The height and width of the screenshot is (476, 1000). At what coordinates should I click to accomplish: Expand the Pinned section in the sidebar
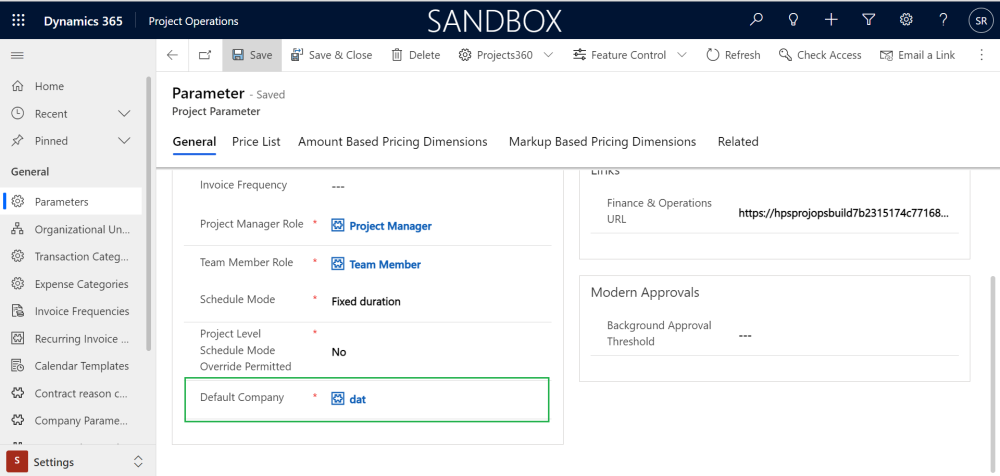tap(124, 141)
